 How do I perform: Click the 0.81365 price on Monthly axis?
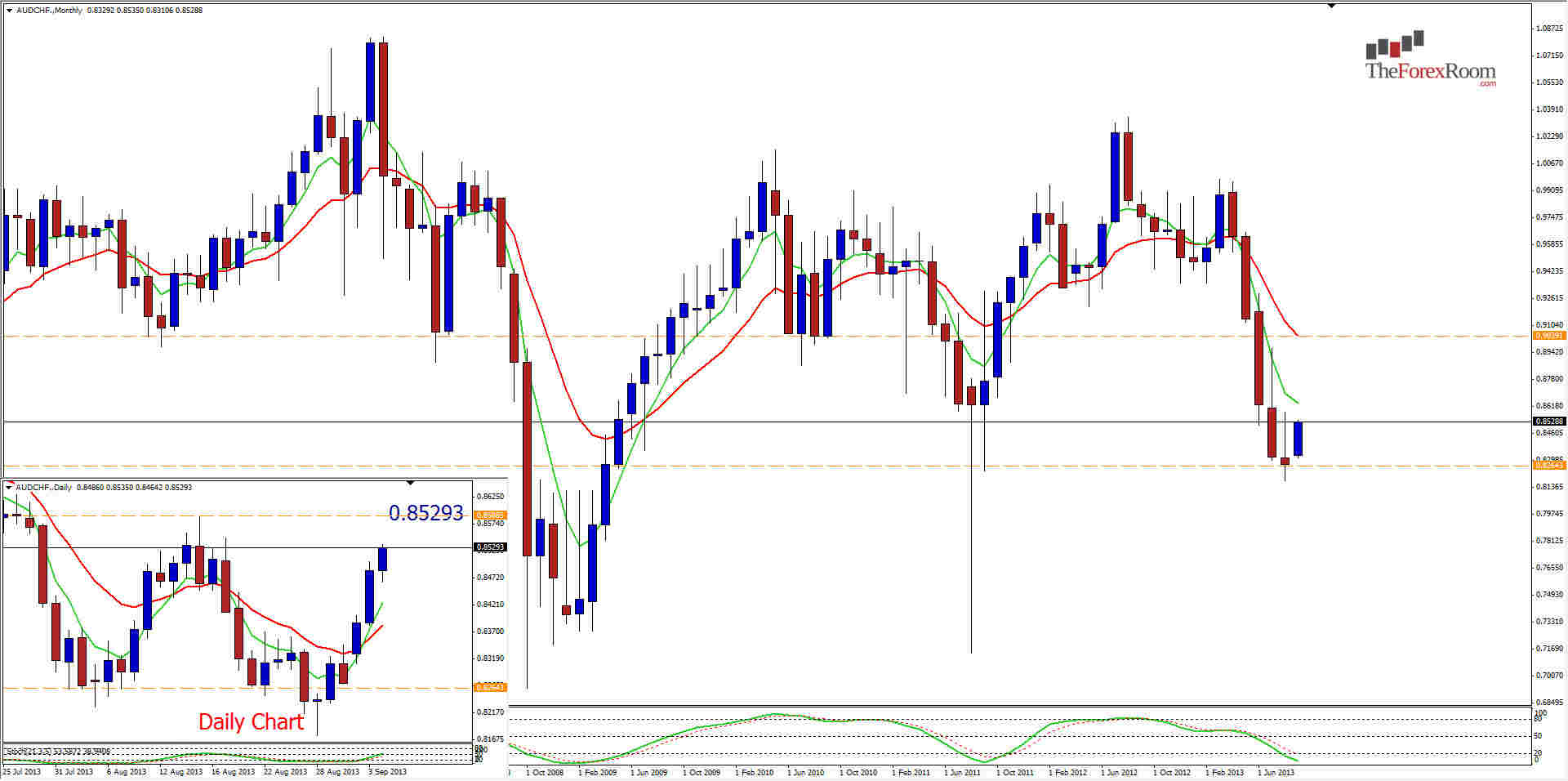(1549, 487)
